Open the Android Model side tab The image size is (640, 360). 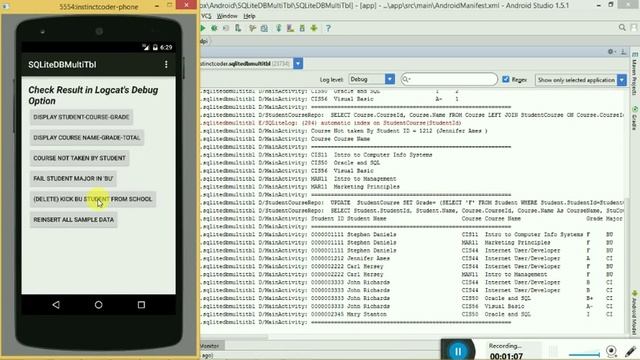click(x=635, y=313)
